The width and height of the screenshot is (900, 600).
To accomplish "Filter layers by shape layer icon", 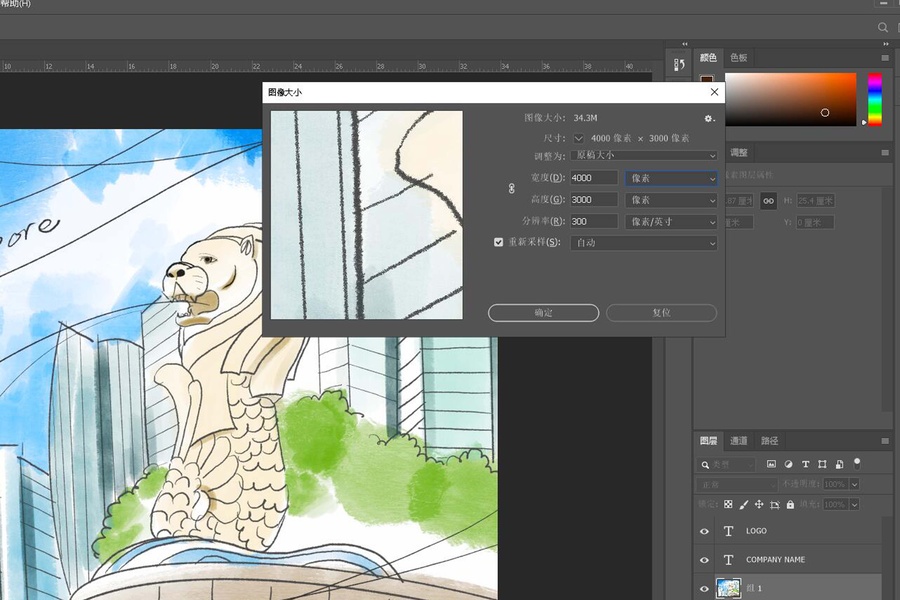I will (x=823, y=464).
